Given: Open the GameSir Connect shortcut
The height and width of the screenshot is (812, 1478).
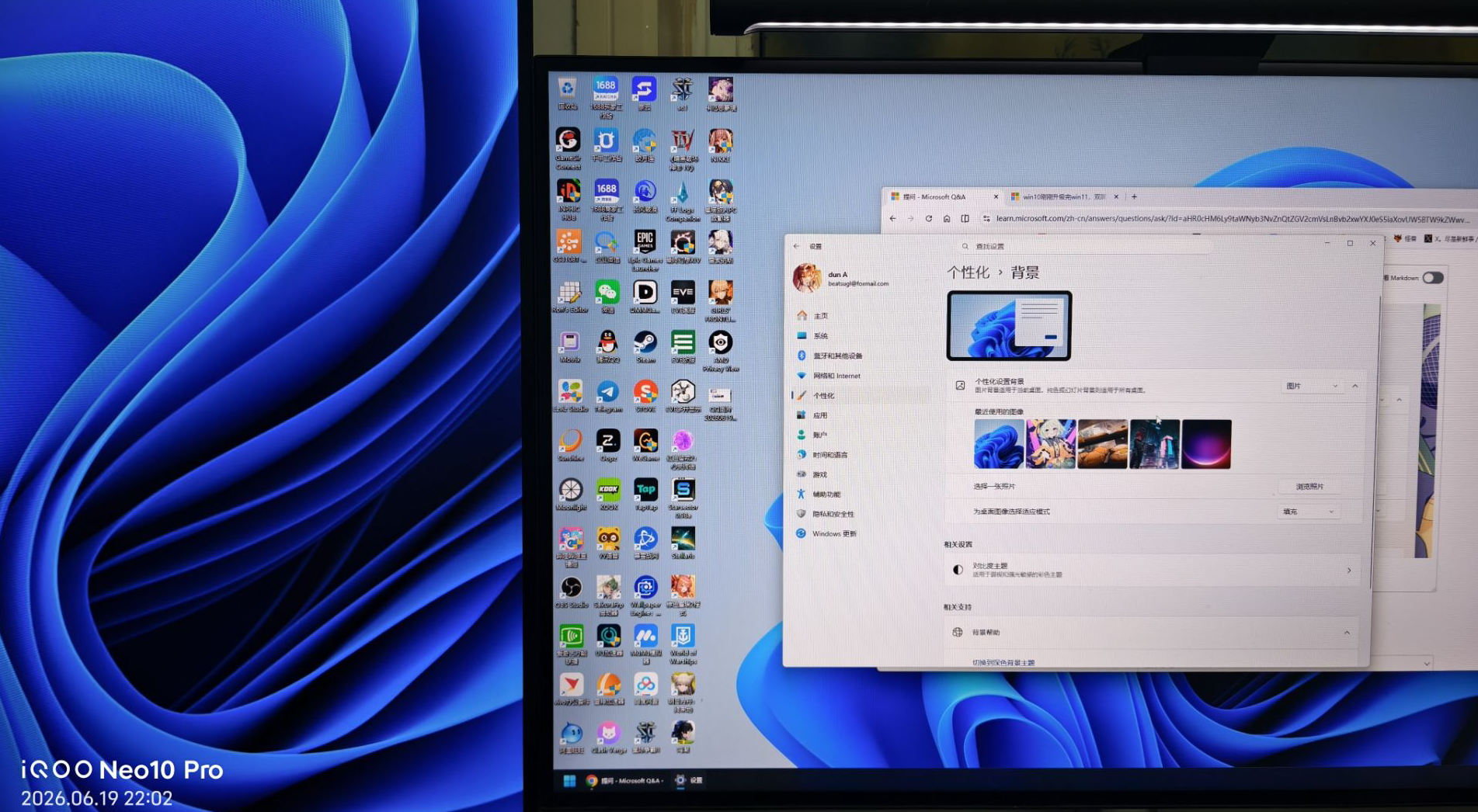Looking at the screenshot, I should point(568,149).
